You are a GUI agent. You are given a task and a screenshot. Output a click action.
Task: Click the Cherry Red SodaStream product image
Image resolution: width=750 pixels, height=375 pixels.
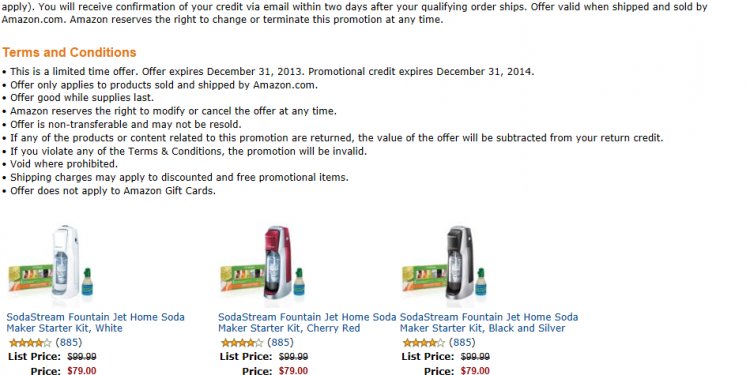[x=263, y=263]
